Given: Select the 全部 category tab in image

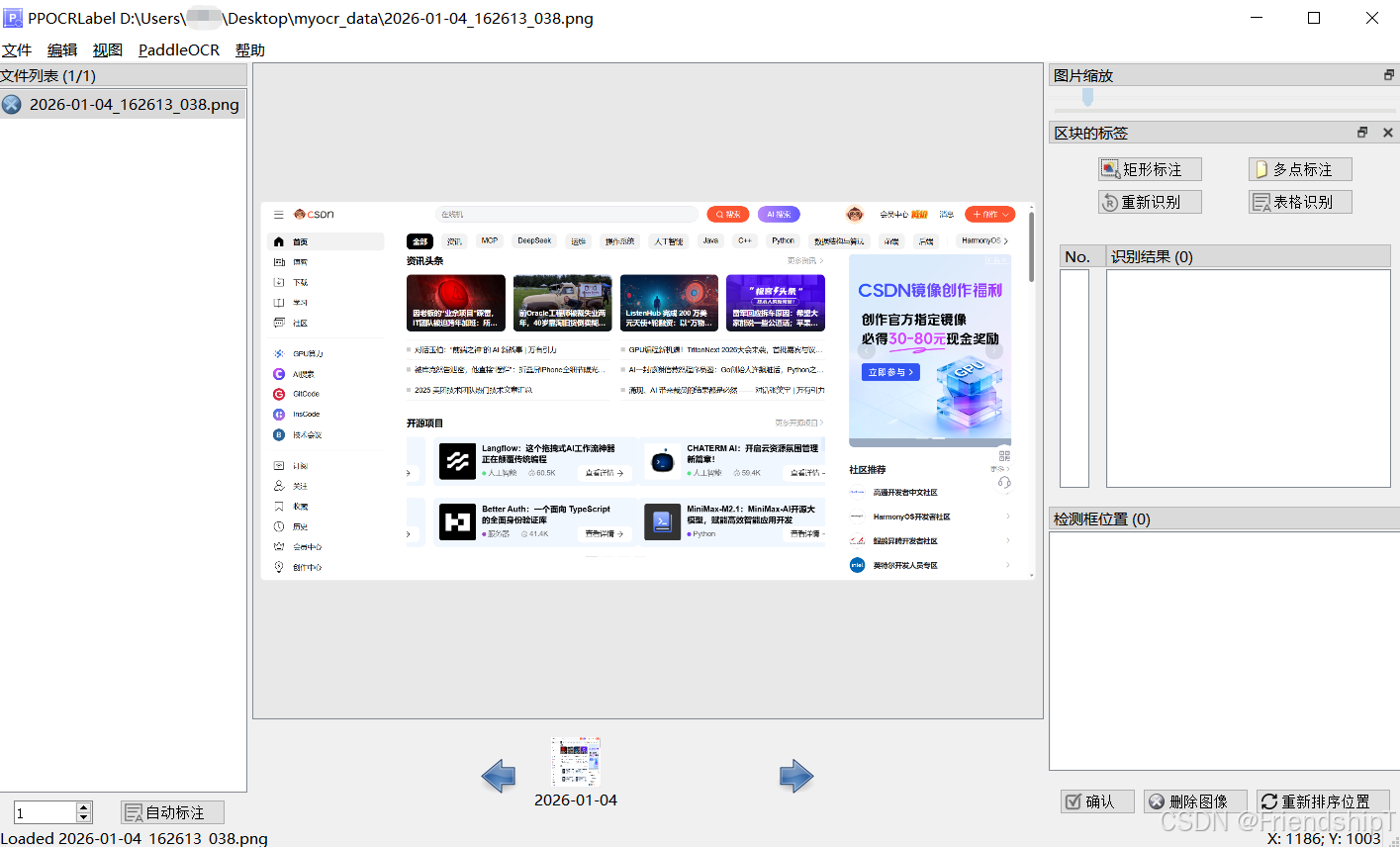Looking at the screenshot, I should [420, 240].
